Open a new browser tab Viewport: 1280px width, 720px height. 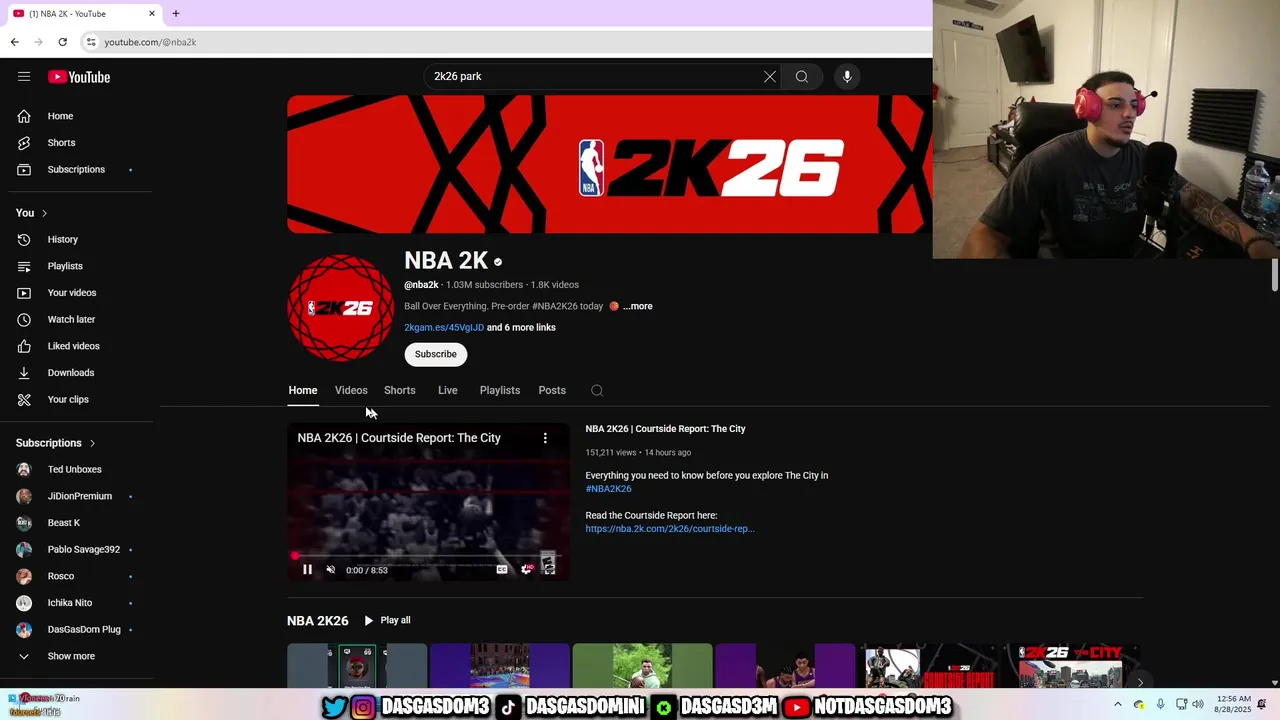click(x=176, y=14)
